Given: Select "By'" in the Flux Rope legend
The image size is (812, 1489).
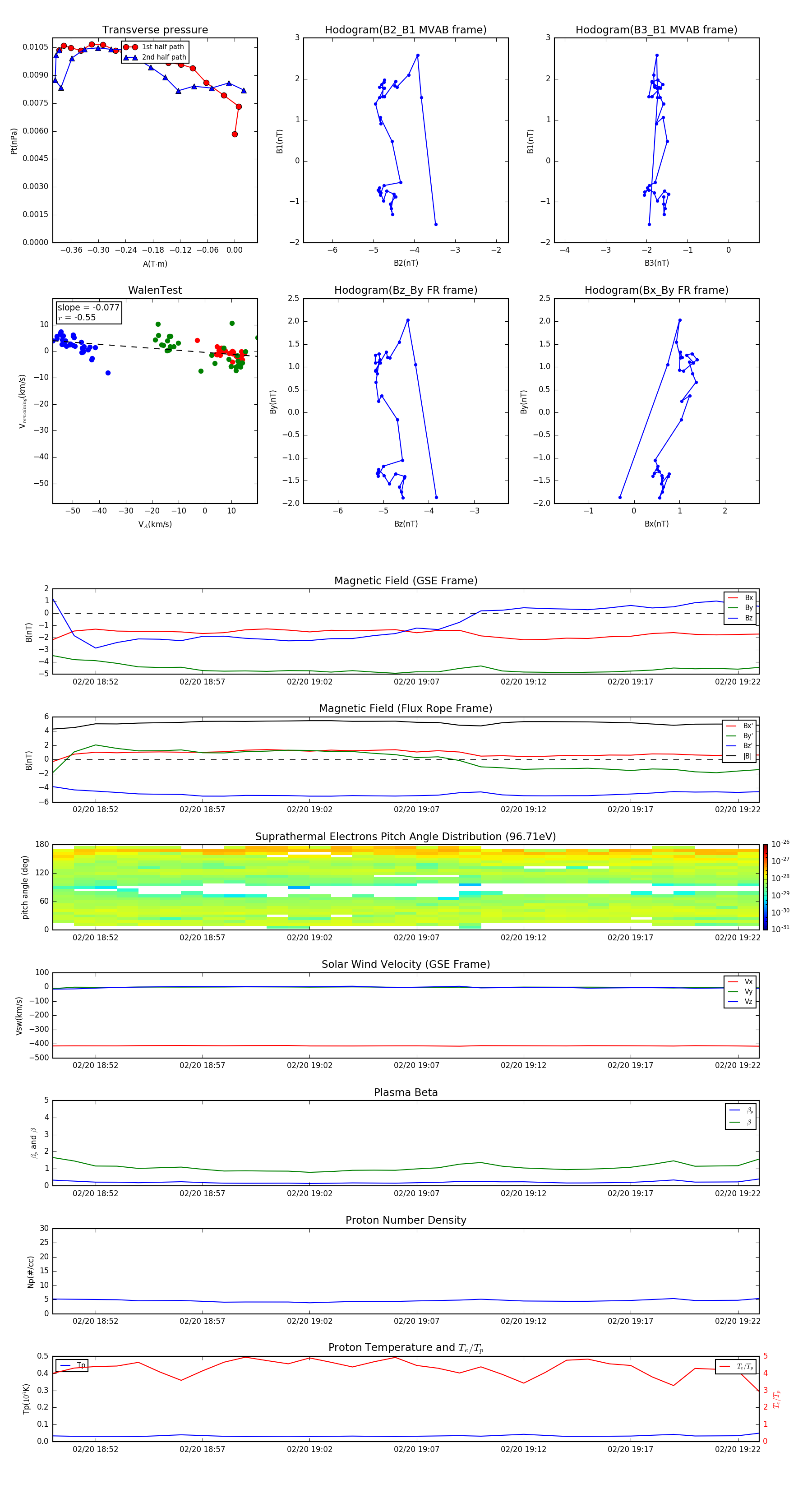Looking at the screenshot, I should click(739, 736).
